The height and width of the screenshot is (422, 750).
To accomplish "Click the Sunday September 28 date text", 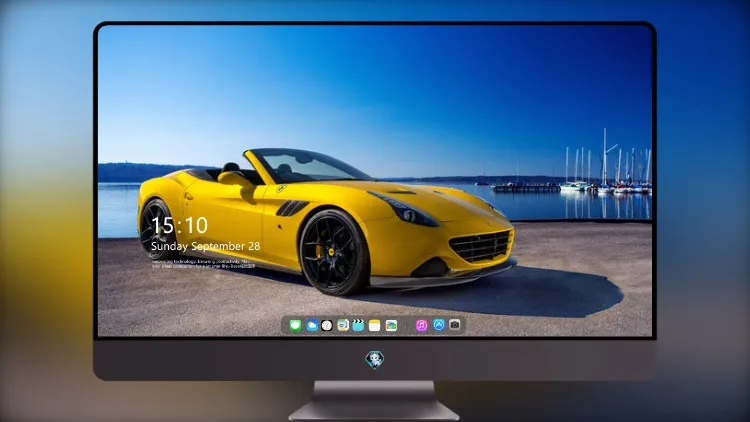I will click(x=205, y=246).
